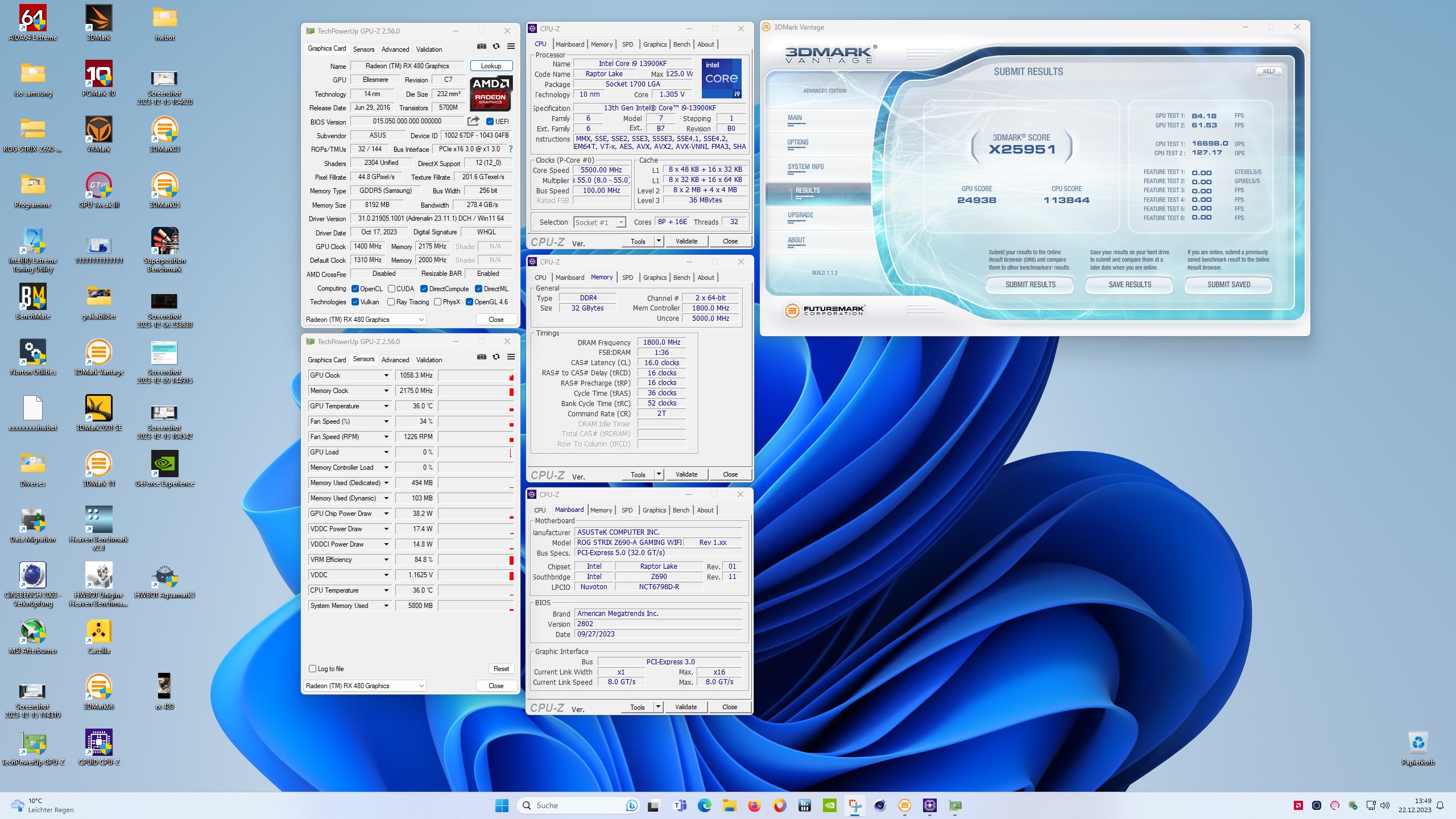Open GPU selector dropdown in Sensors window
The image size is (1456, 819).
[365, 686]
